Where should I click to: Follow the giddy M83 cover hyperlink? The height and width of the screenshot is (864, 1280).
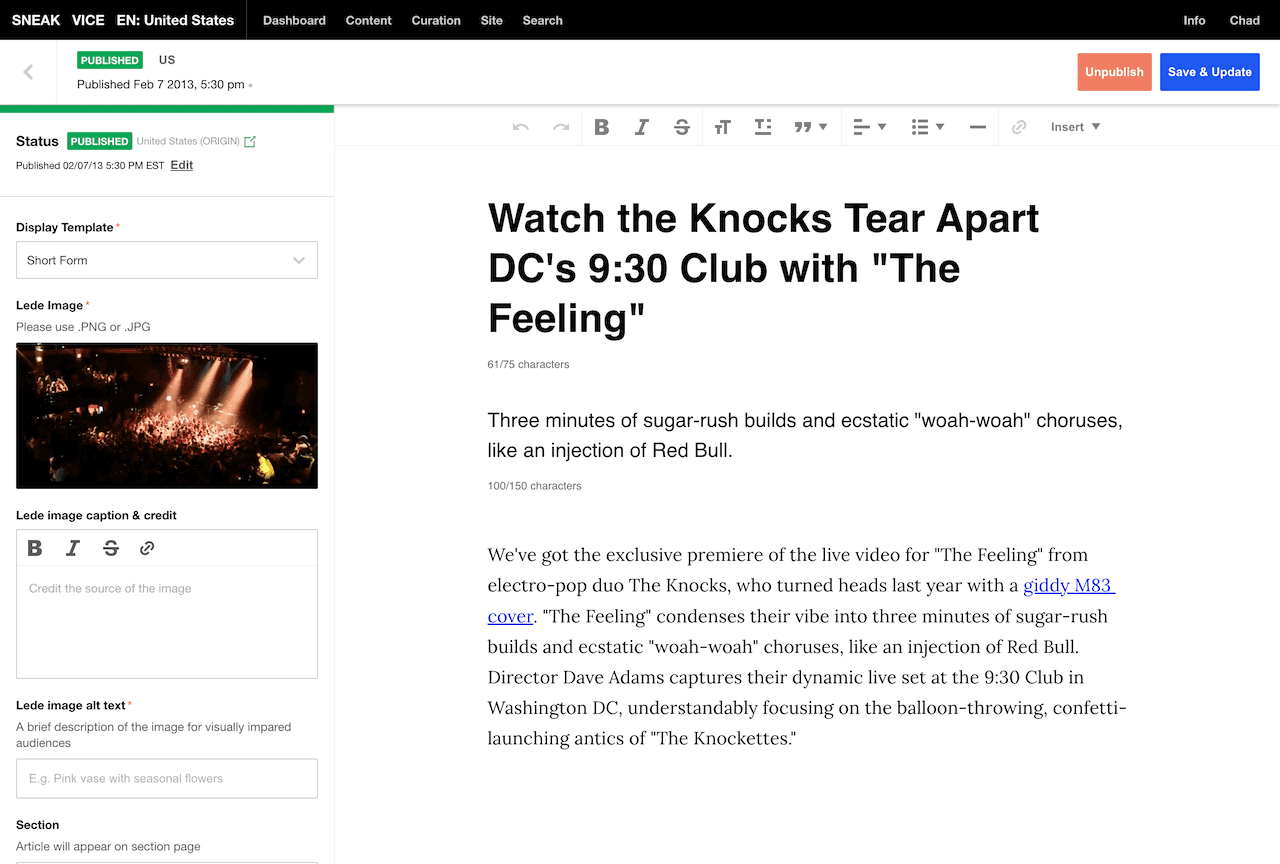pyautogui.click(x=1067, y=586)
